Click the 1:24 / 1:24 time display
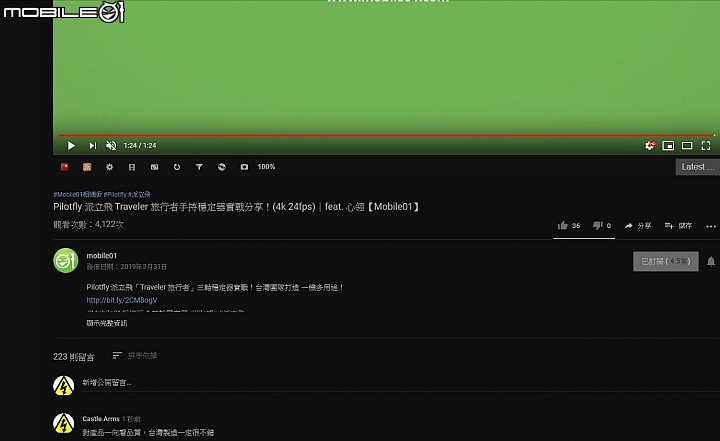Viewport: 720px width, 441px height. [x=140, y=146]
